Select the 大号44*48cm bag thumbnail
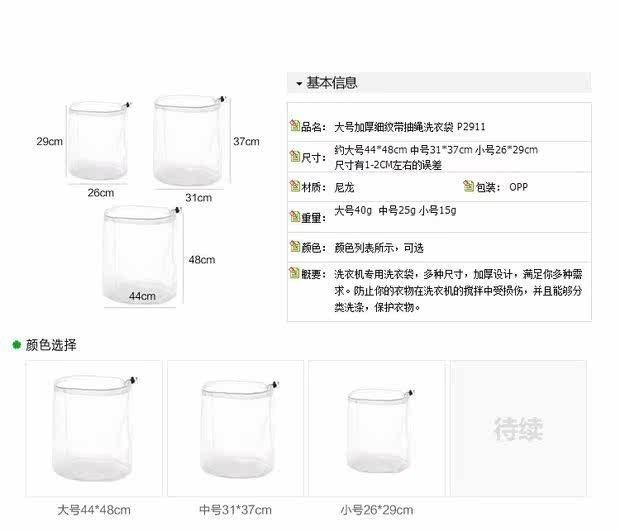This screenshot has width=620, height=531. point(94,428)
